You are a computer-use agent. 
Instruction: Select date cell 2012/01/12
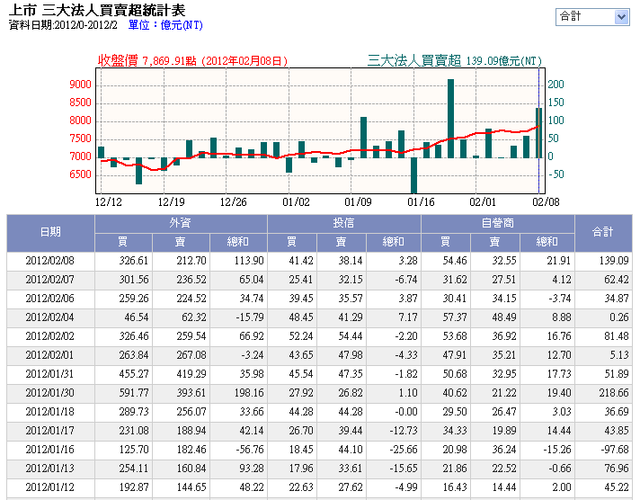click(x=50, y=487)
